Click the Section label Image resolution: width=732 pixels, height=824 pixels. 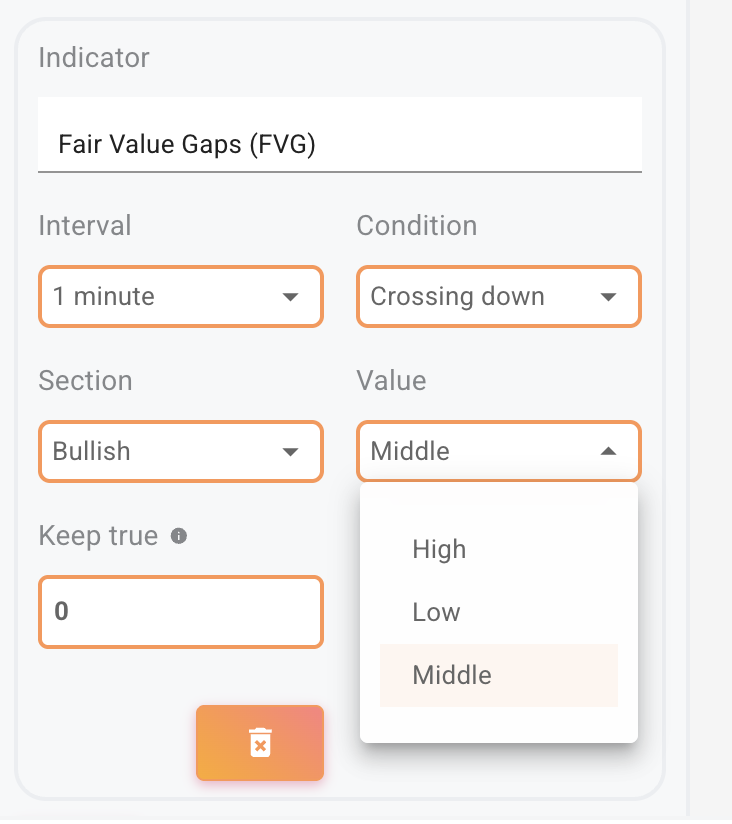[85, 380]
